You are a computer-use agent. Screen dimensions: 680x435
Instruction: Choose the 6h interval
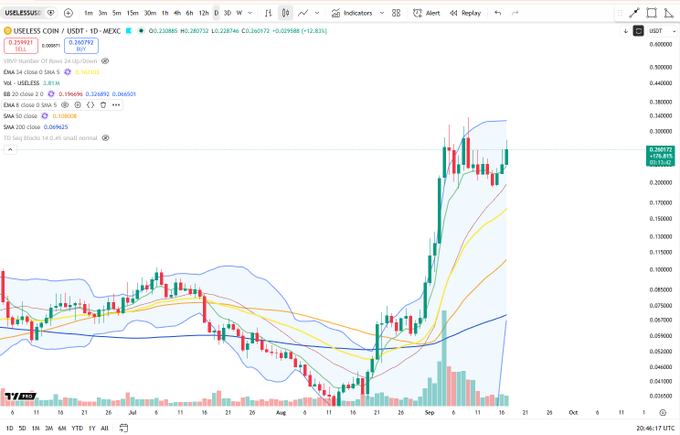[x=190, y=13]
